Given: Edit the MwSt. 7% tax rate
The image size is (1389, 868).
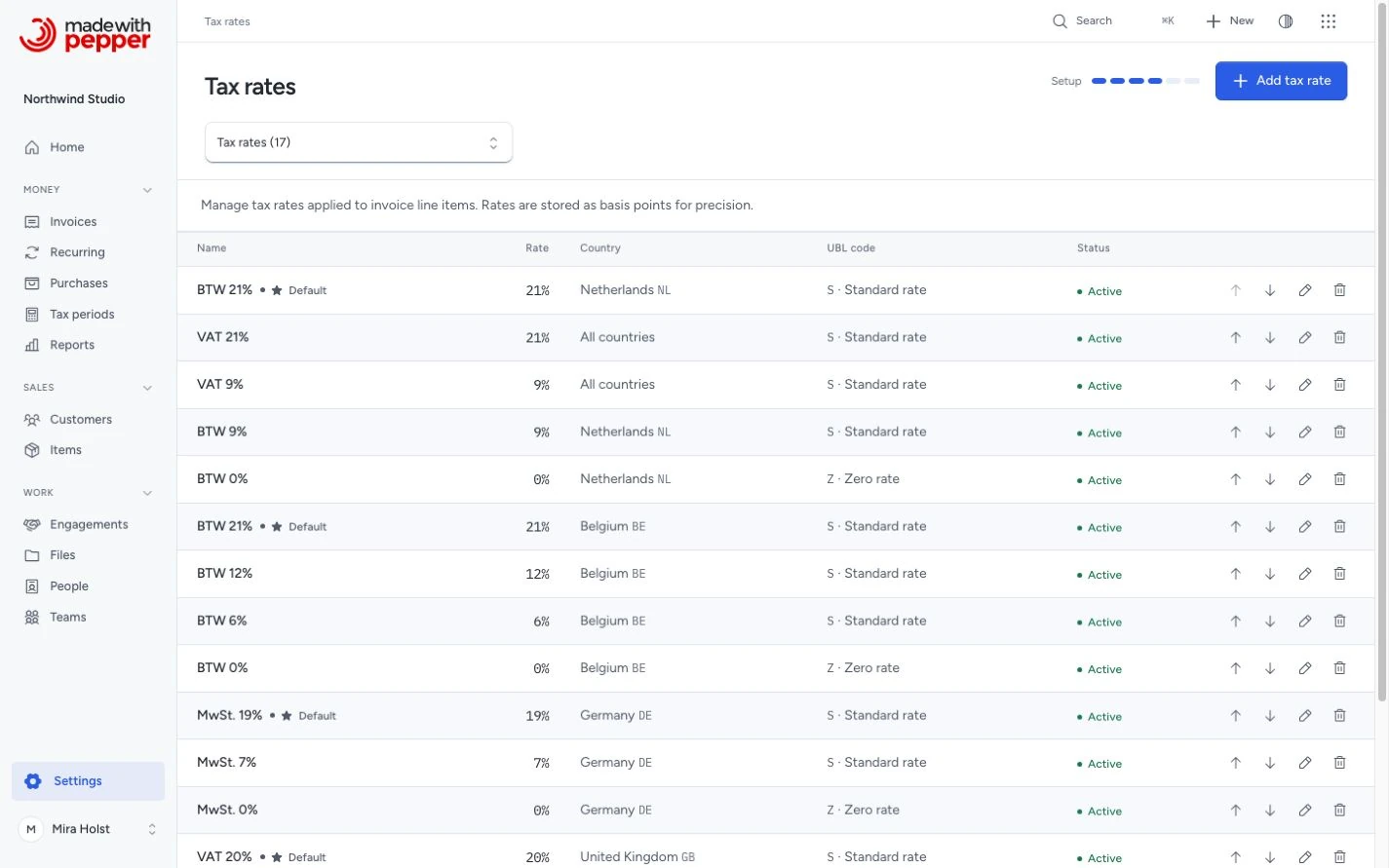Looking at the screenshot, I should click(x=1305, y=763).
